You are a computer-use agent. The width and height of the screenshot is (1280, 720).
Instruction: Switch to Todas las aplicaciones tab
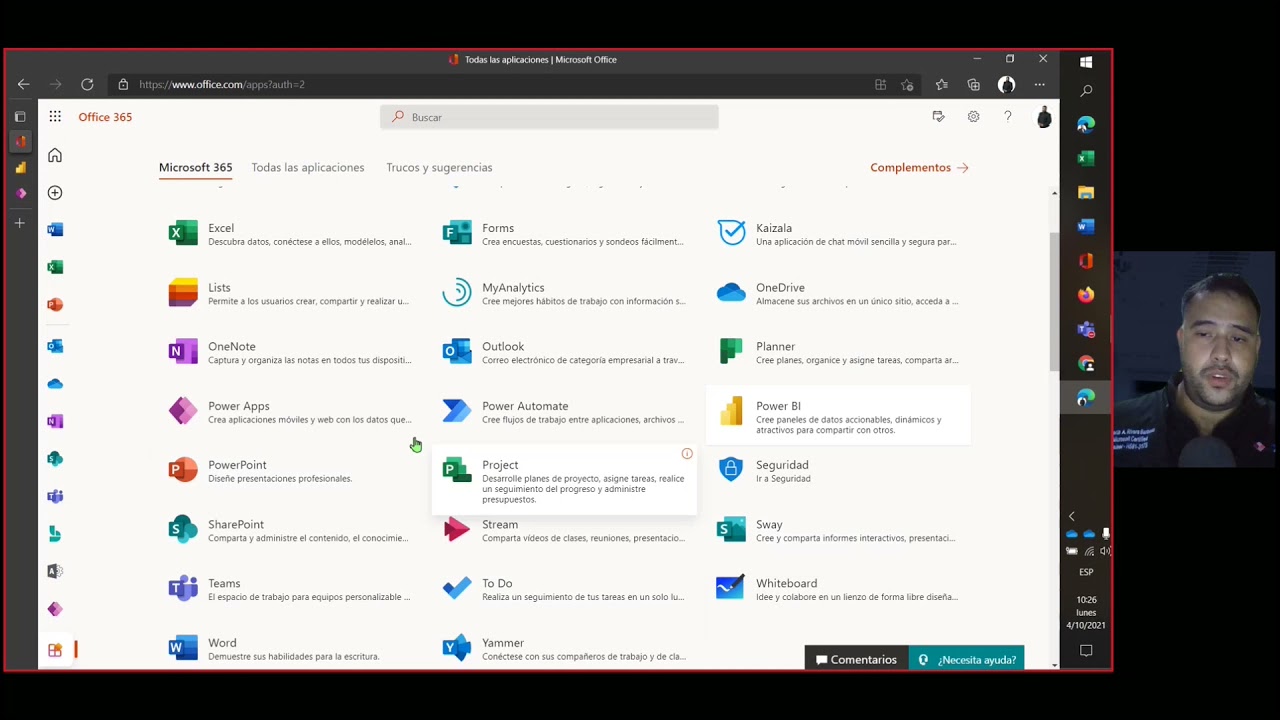pos(308,167)
